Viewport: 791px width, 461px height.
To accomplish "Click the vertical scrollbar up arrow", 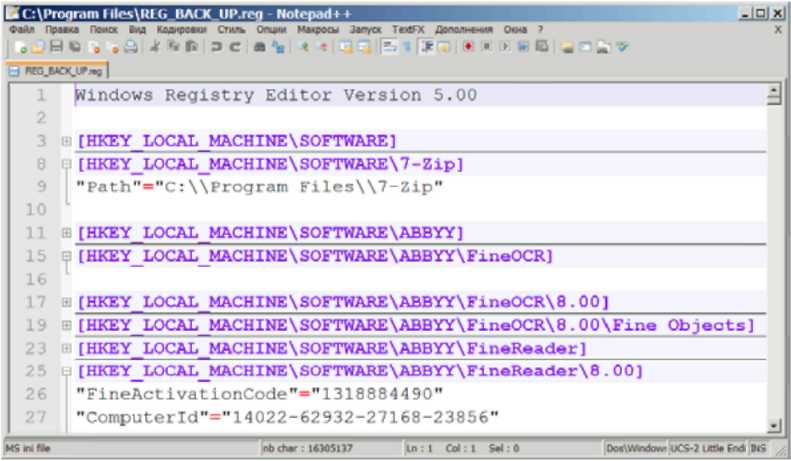I will tap(774, 91).
